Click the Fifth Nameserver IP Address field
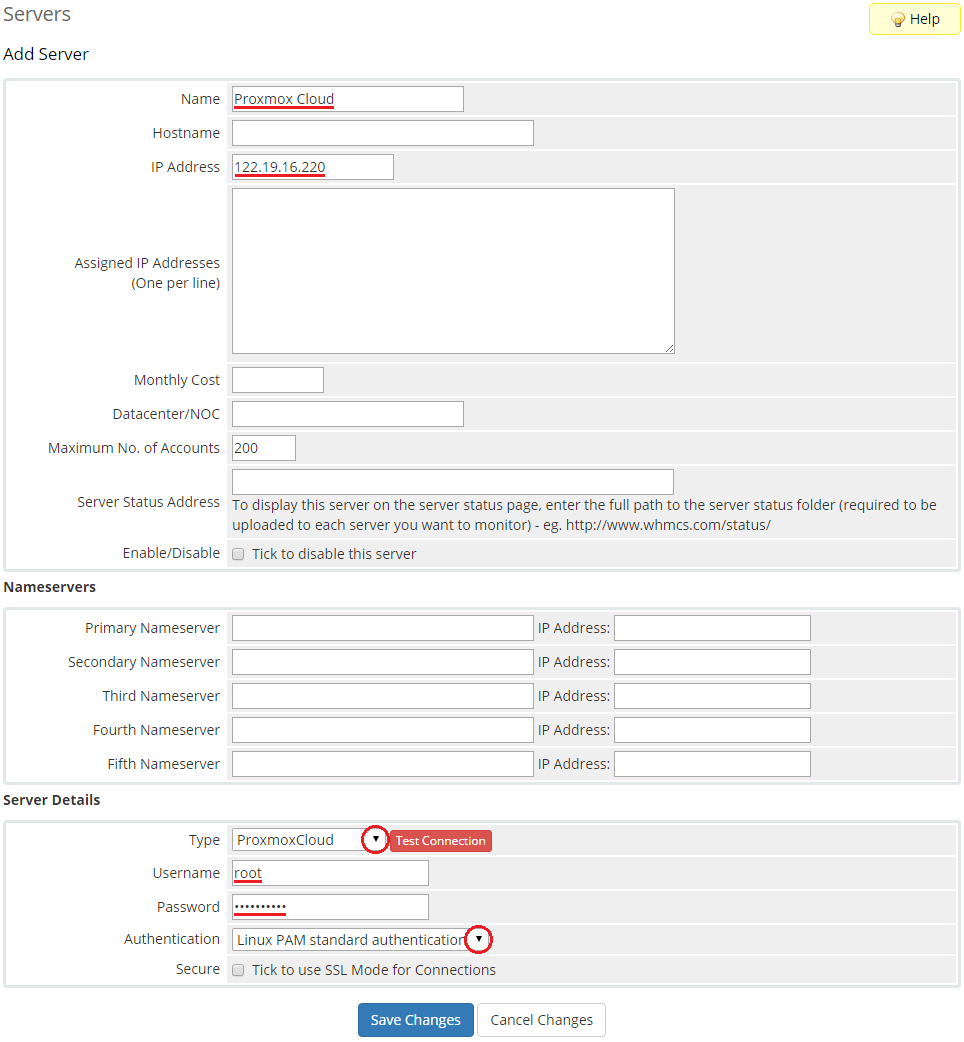 click(712, 764)
